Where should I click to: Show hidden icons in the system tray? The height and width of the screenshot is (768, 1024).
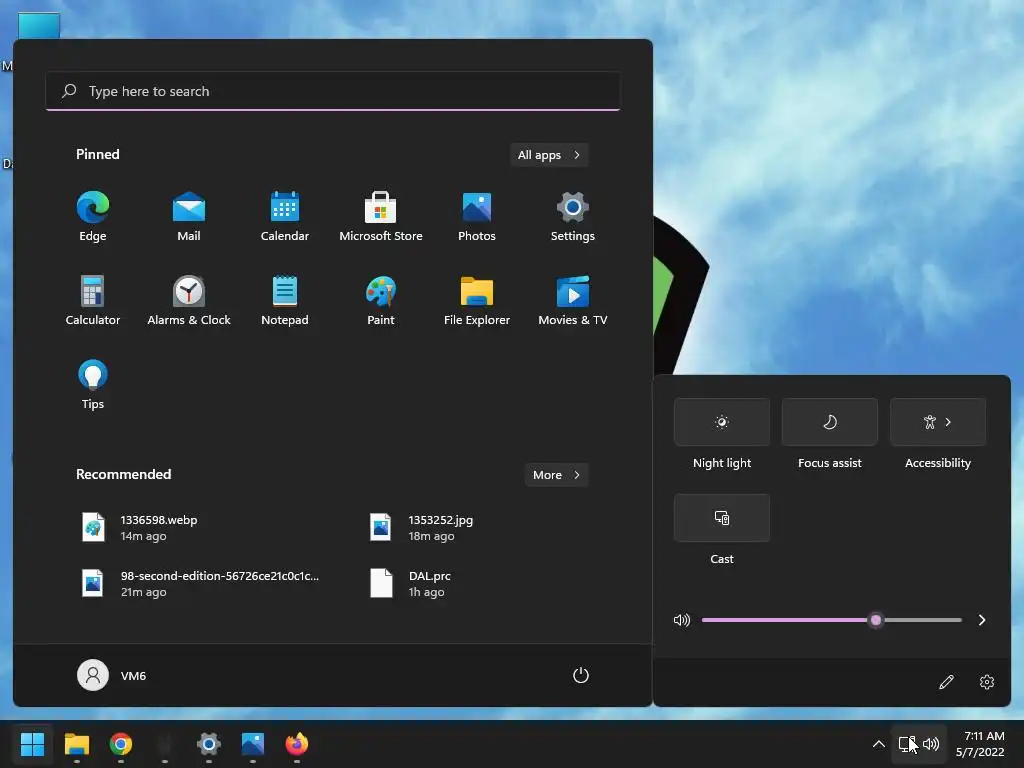(879, 744)
